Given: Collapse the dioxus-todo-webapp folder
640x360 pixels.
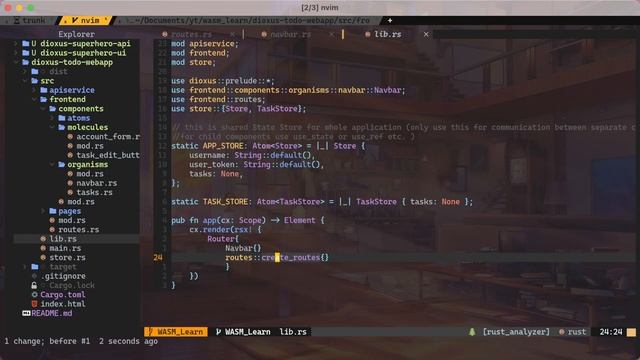Looking at the screenshot, I should [x=16, y=62].
